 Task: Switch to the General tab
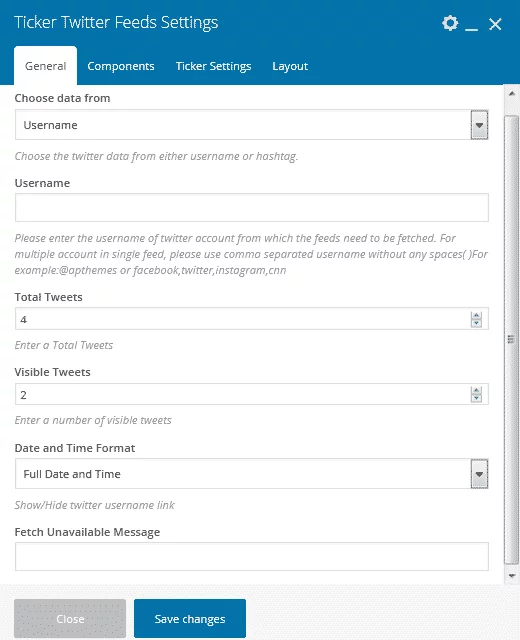[45, 66]
